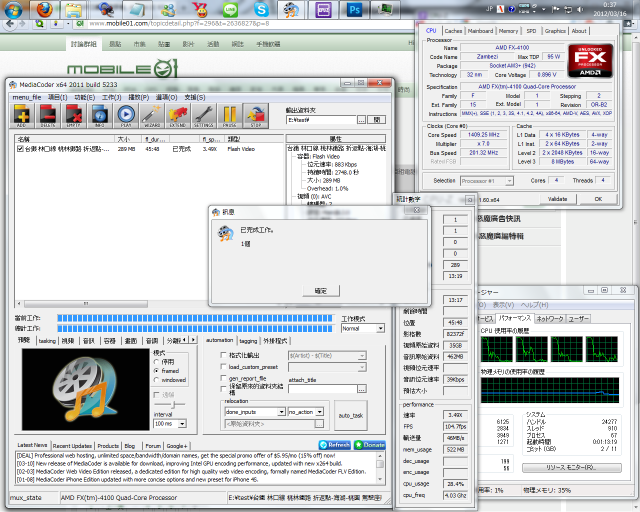Click CPU-Z Validate button

pyautogui.click(x=557, y=199)
